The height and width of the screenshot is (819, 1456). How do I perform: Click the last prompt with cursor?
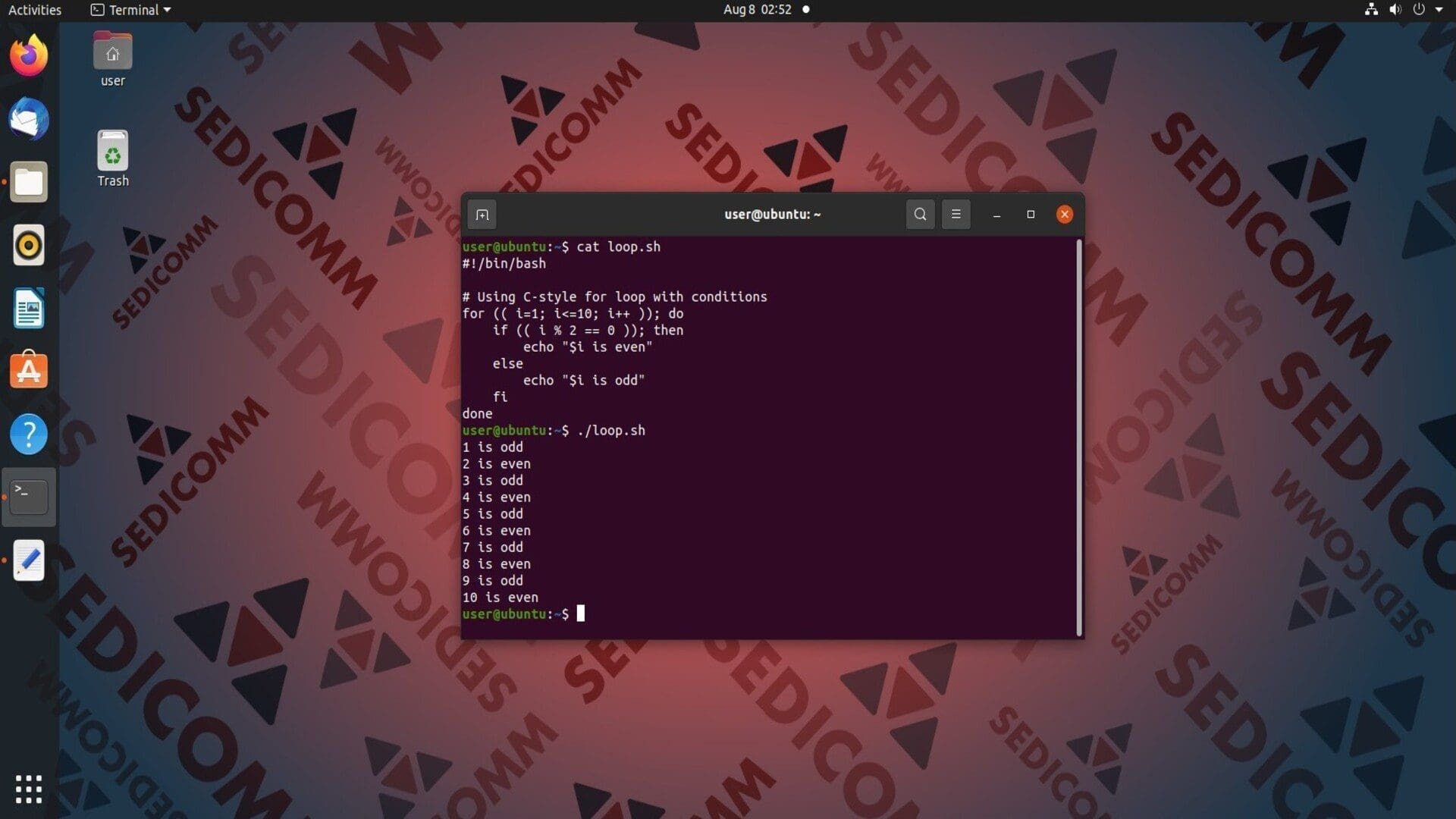[523, 614]
